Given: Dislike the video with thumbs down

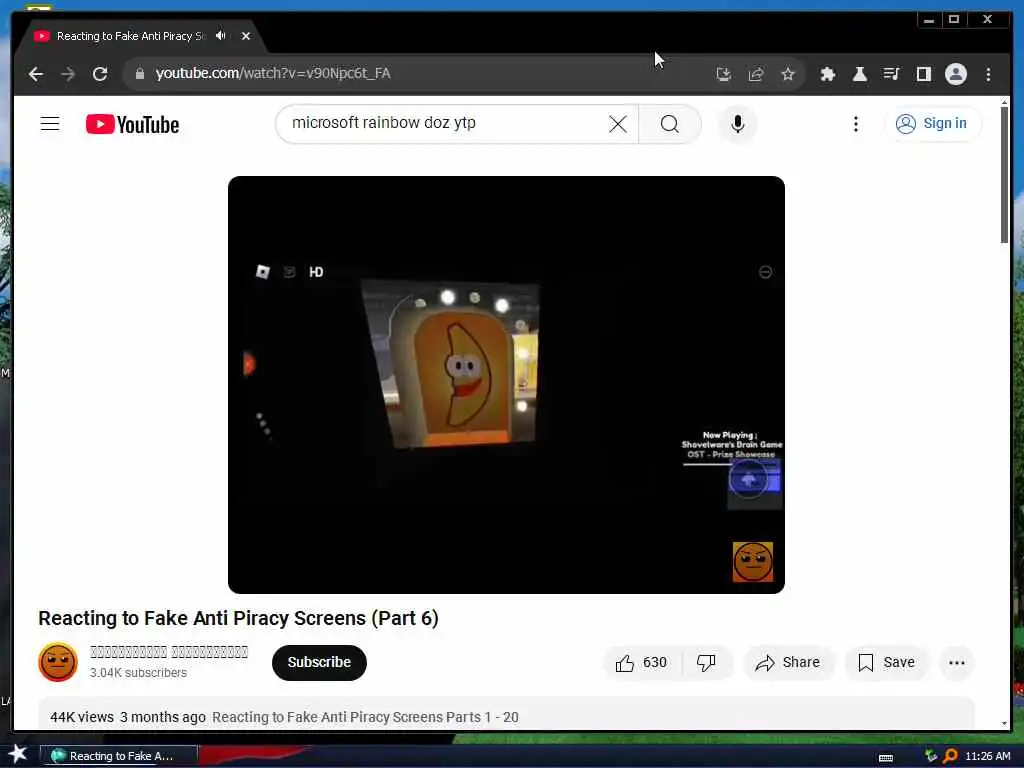Looking at the screenshot, I should click(707, 663).
